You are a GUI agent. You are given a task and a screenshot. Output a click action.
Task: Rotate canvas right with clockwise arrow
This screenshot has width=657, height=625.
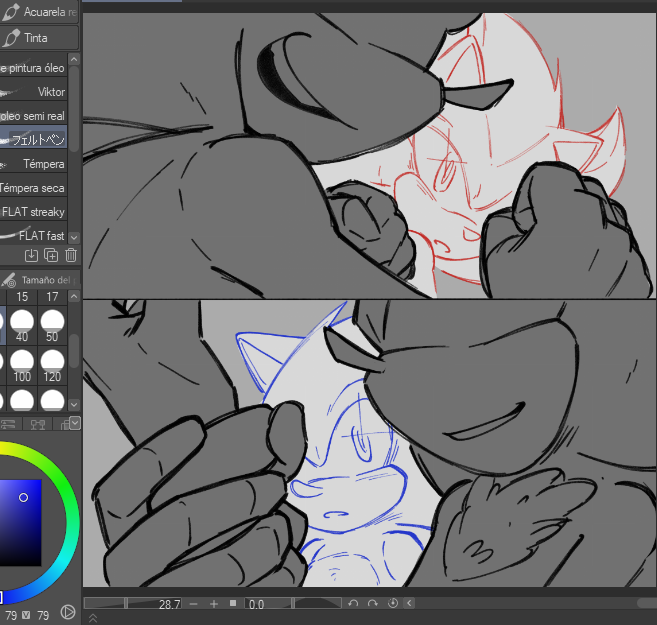pos(372,603)
